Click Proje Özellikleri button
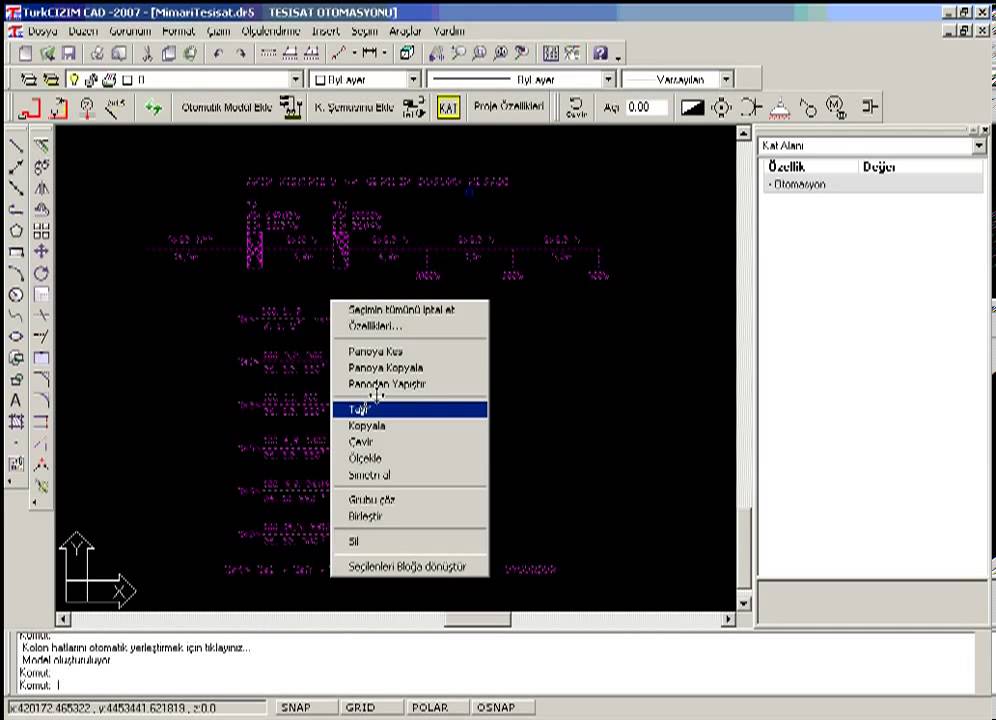This screenshot has height=720, width=996. tap(509, 107)
